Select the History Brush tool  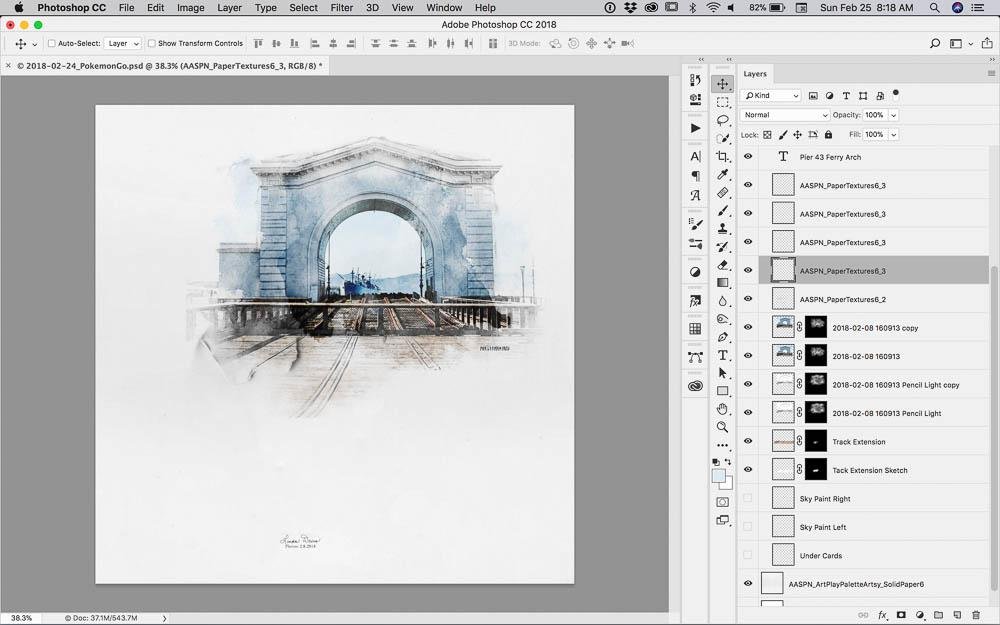[x=723, y=246]
